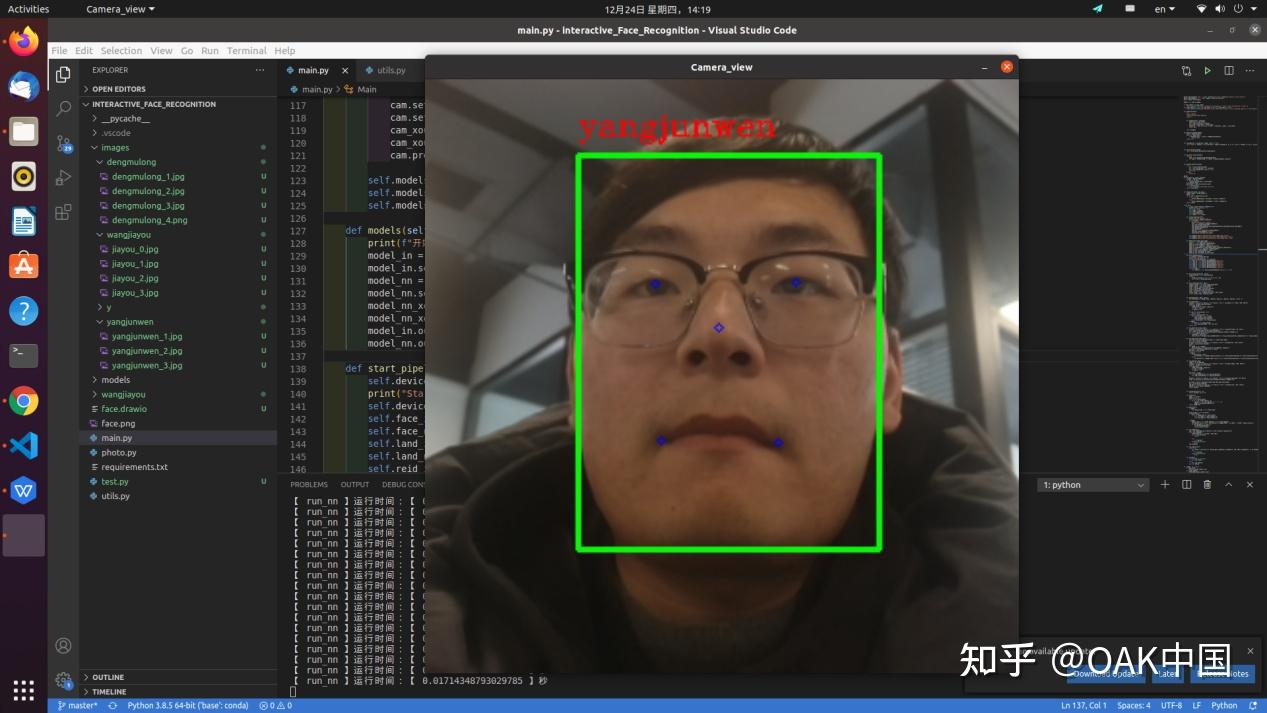Open the Run and Debug view
Screen dimensions: 1267x713
pos(63,177)
